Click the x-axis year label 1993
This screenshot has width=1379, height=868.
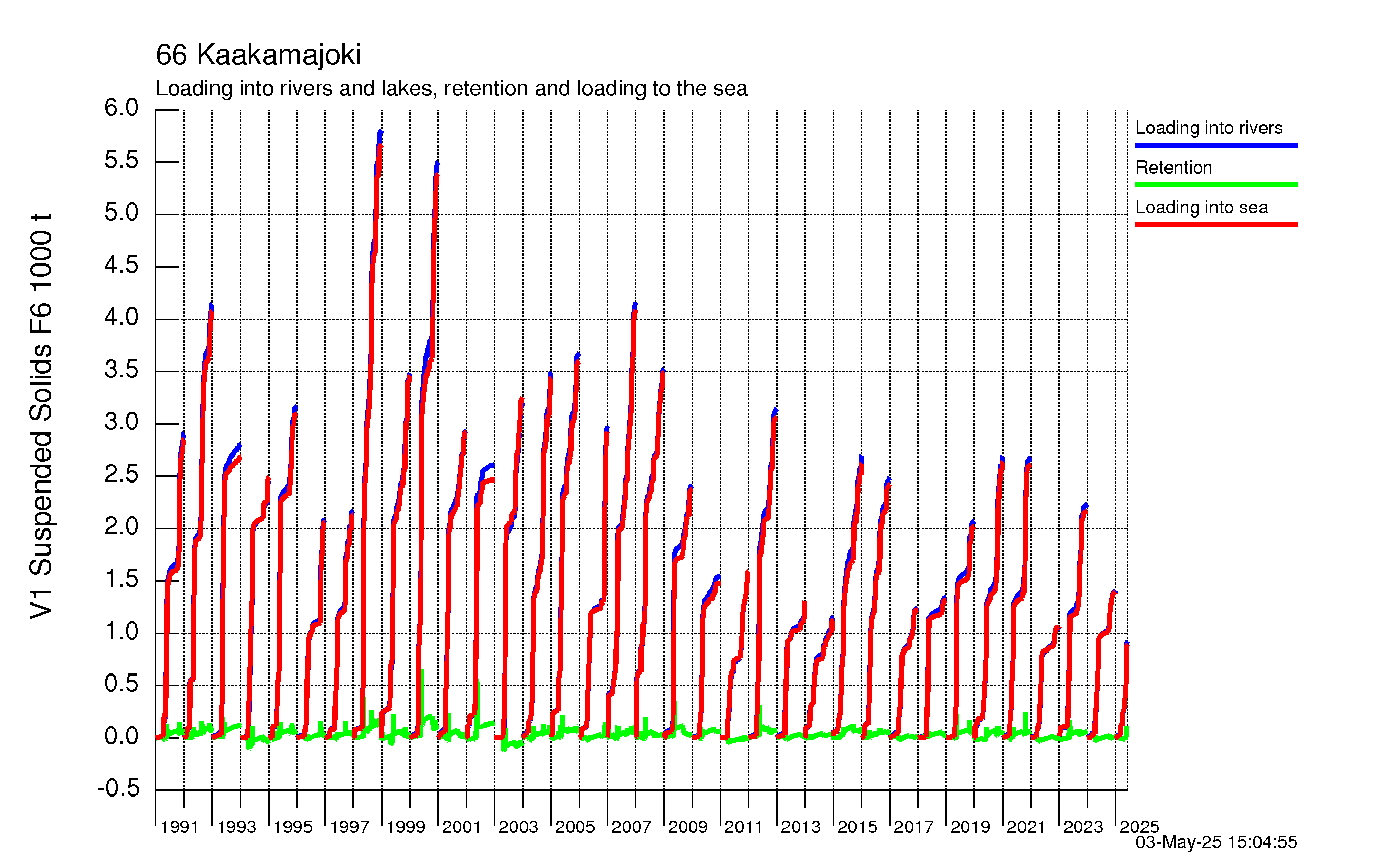[236, 827]
